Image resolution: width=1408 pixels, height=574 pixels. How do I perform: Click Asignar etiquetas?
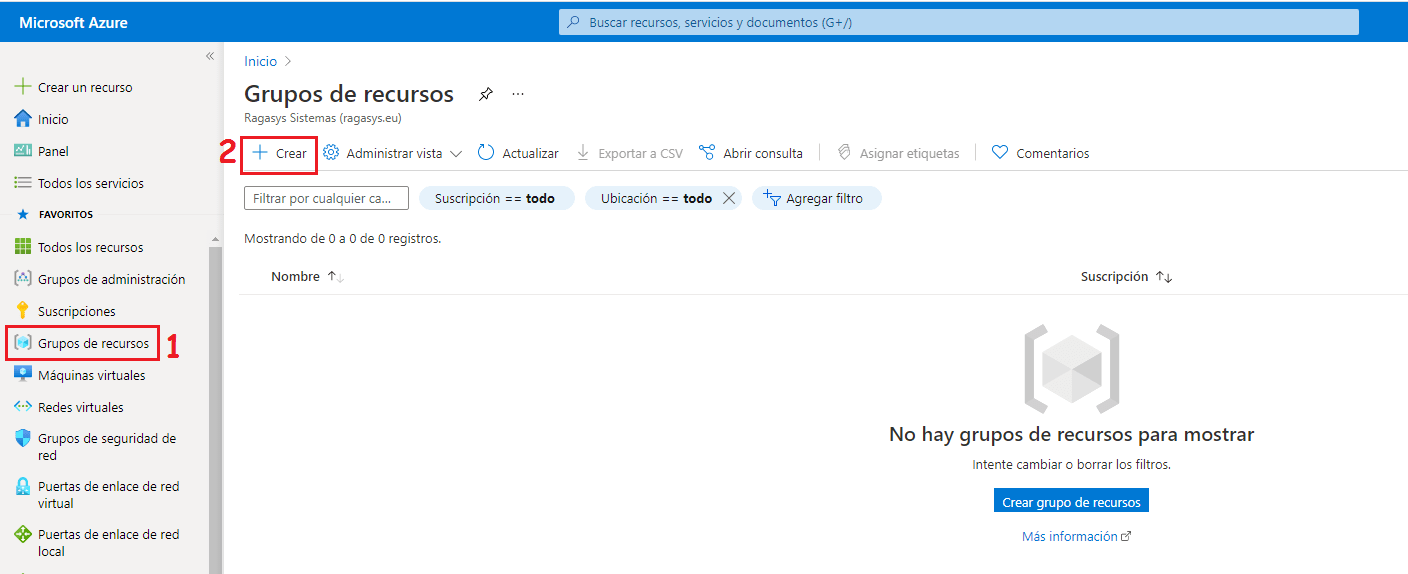[x=898, y=153]
